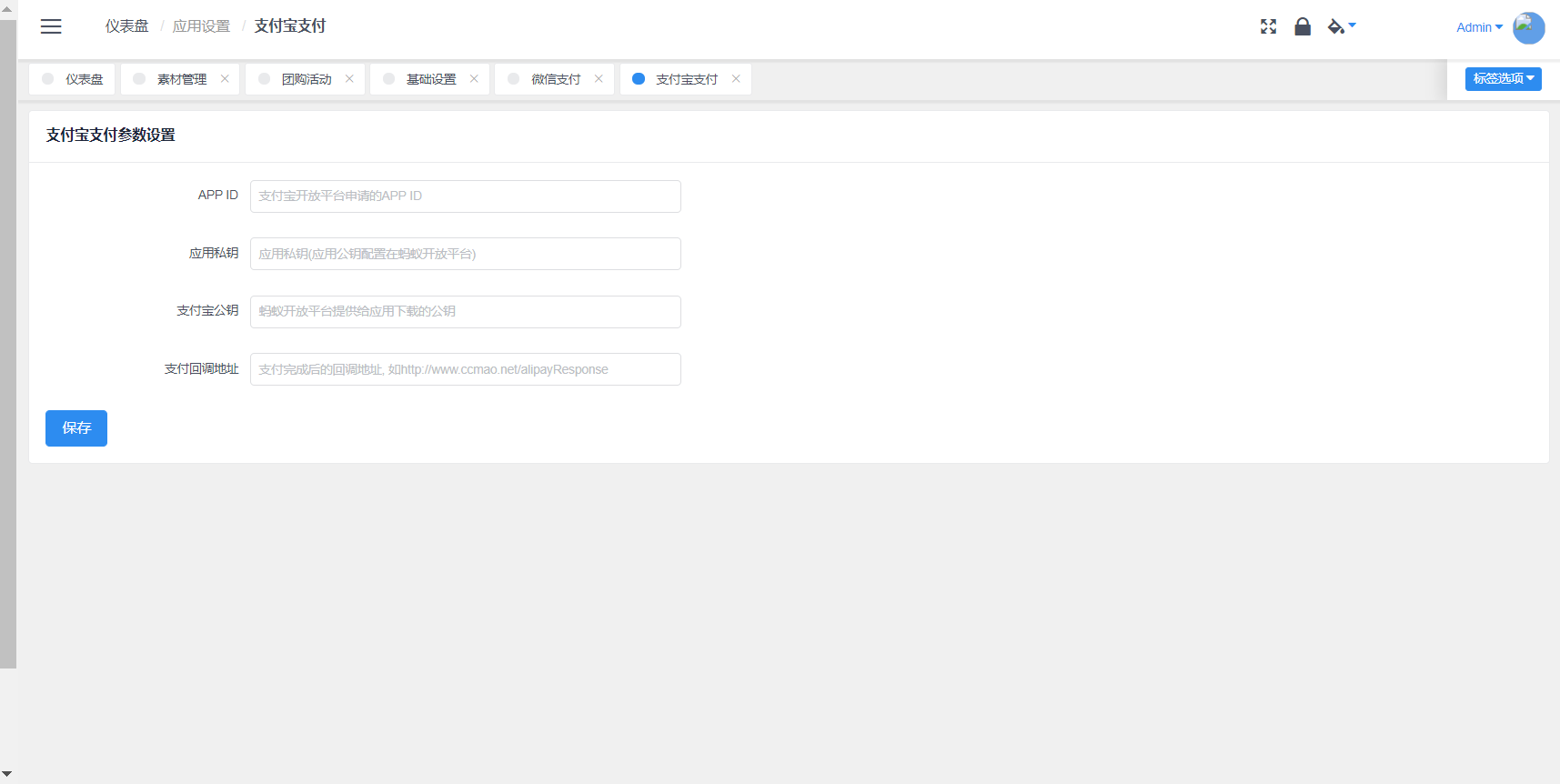Expand the 标签选项 dropdown
1560x784 pixels.
(1503, 79)
